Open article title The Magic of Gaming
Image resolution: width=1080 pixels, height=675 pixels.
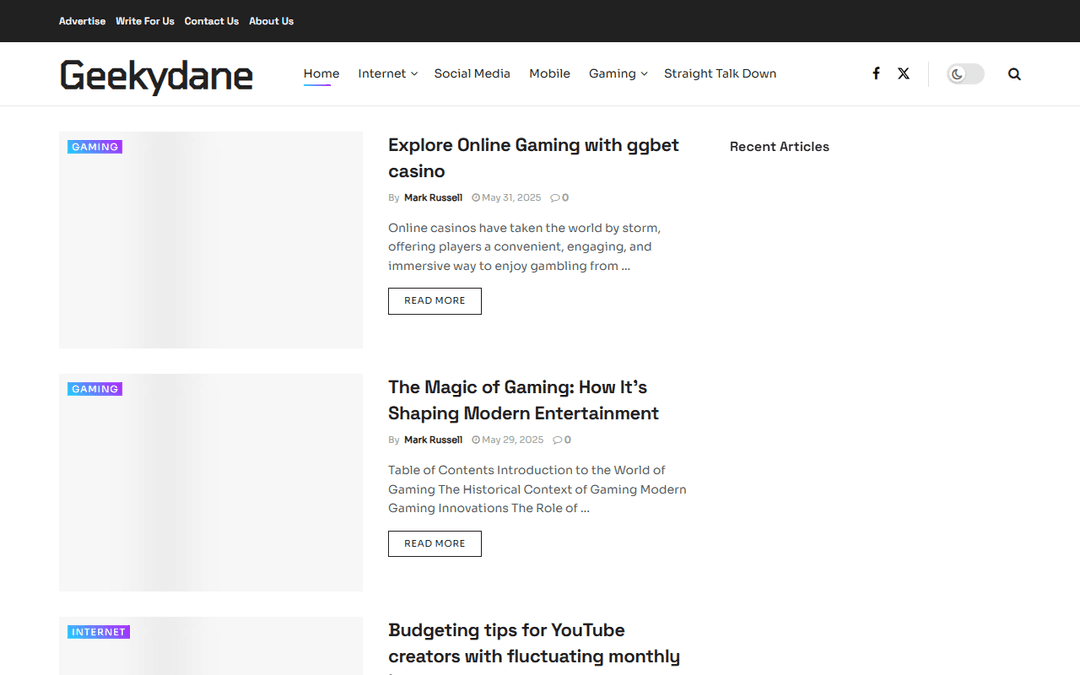tap(523, 400)
